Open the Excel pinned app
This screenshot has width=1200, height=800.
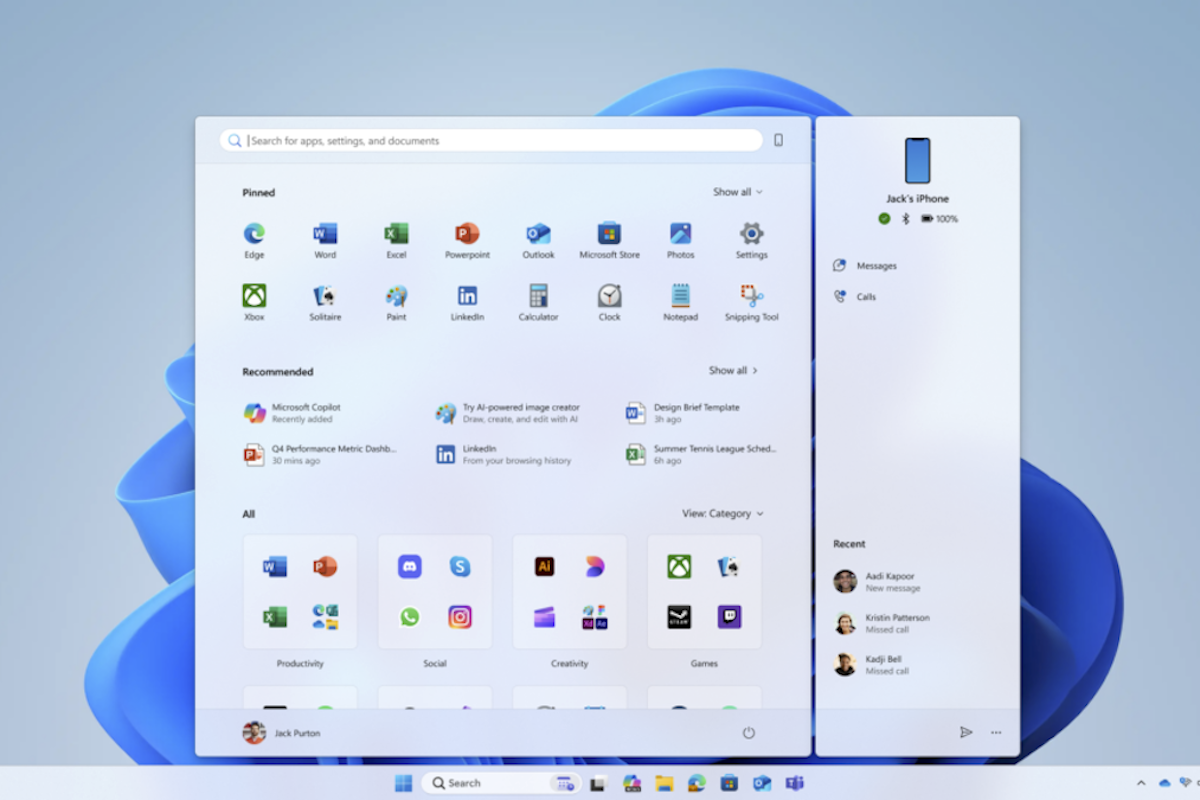click(396, 235)
